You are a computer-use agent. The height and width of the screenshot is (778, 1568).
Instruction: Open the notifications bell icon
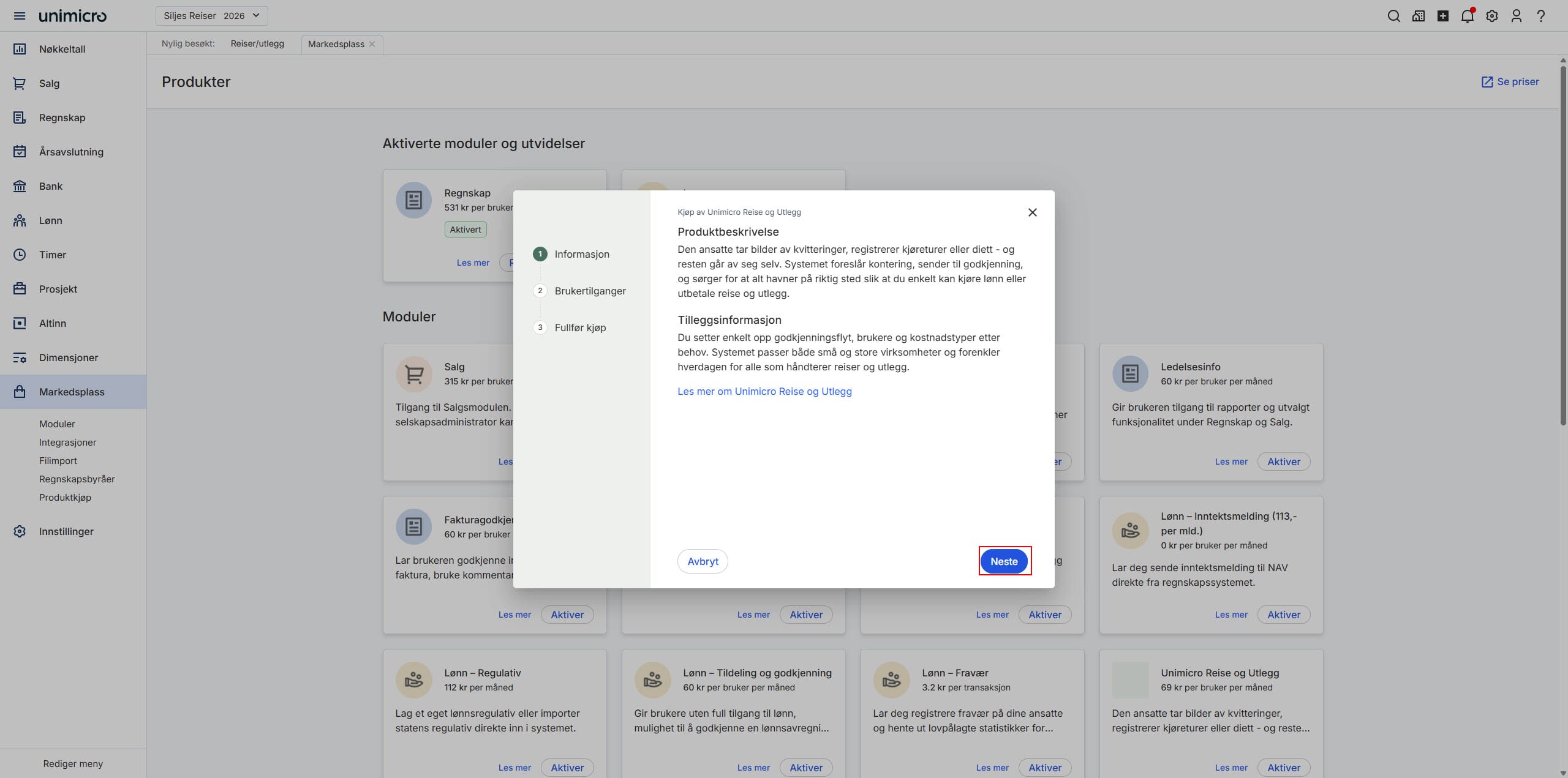(1467, 16)
